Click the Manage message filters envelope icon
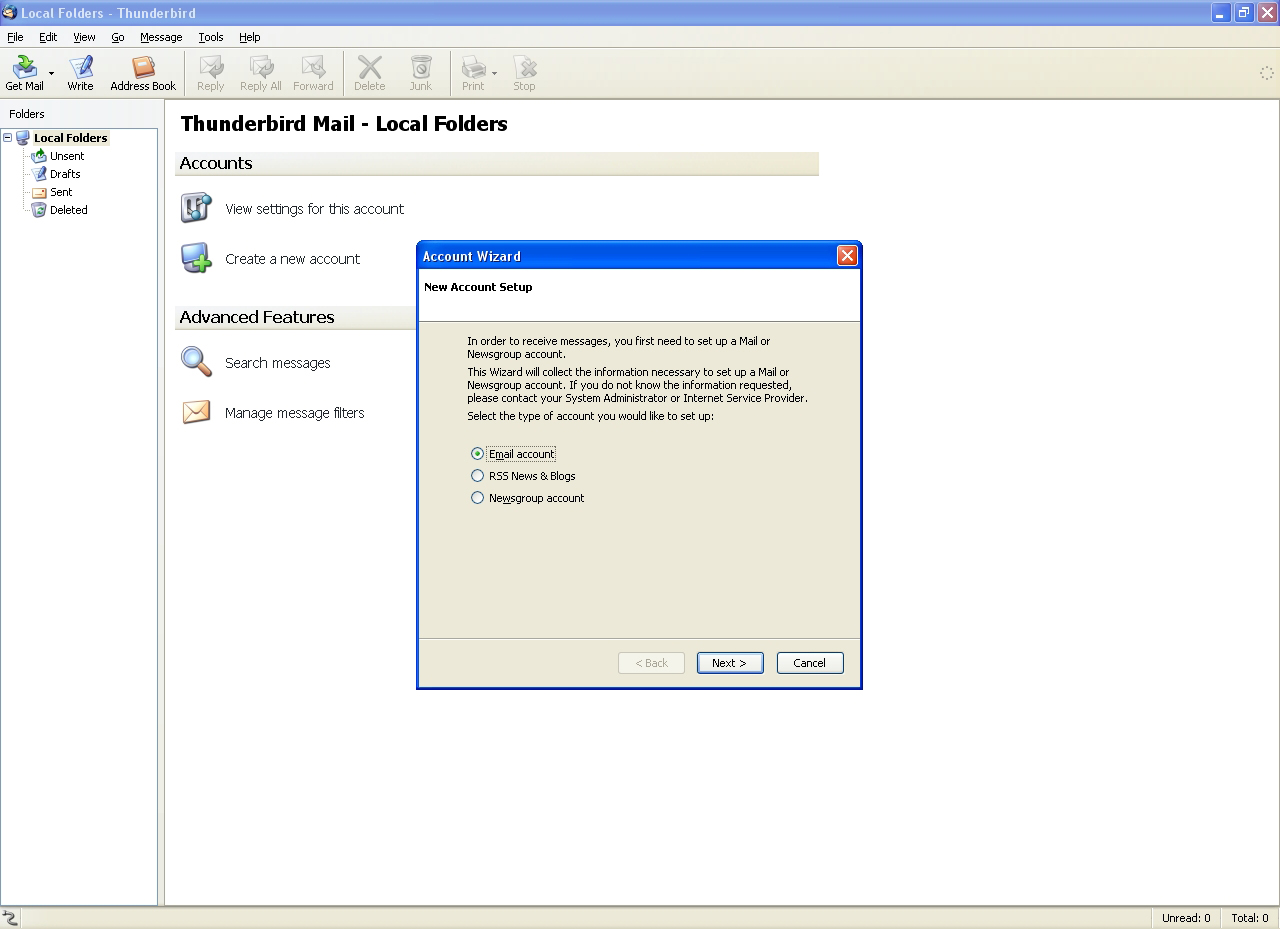Screen dimensions: 1280x929 tap(196, 412)
